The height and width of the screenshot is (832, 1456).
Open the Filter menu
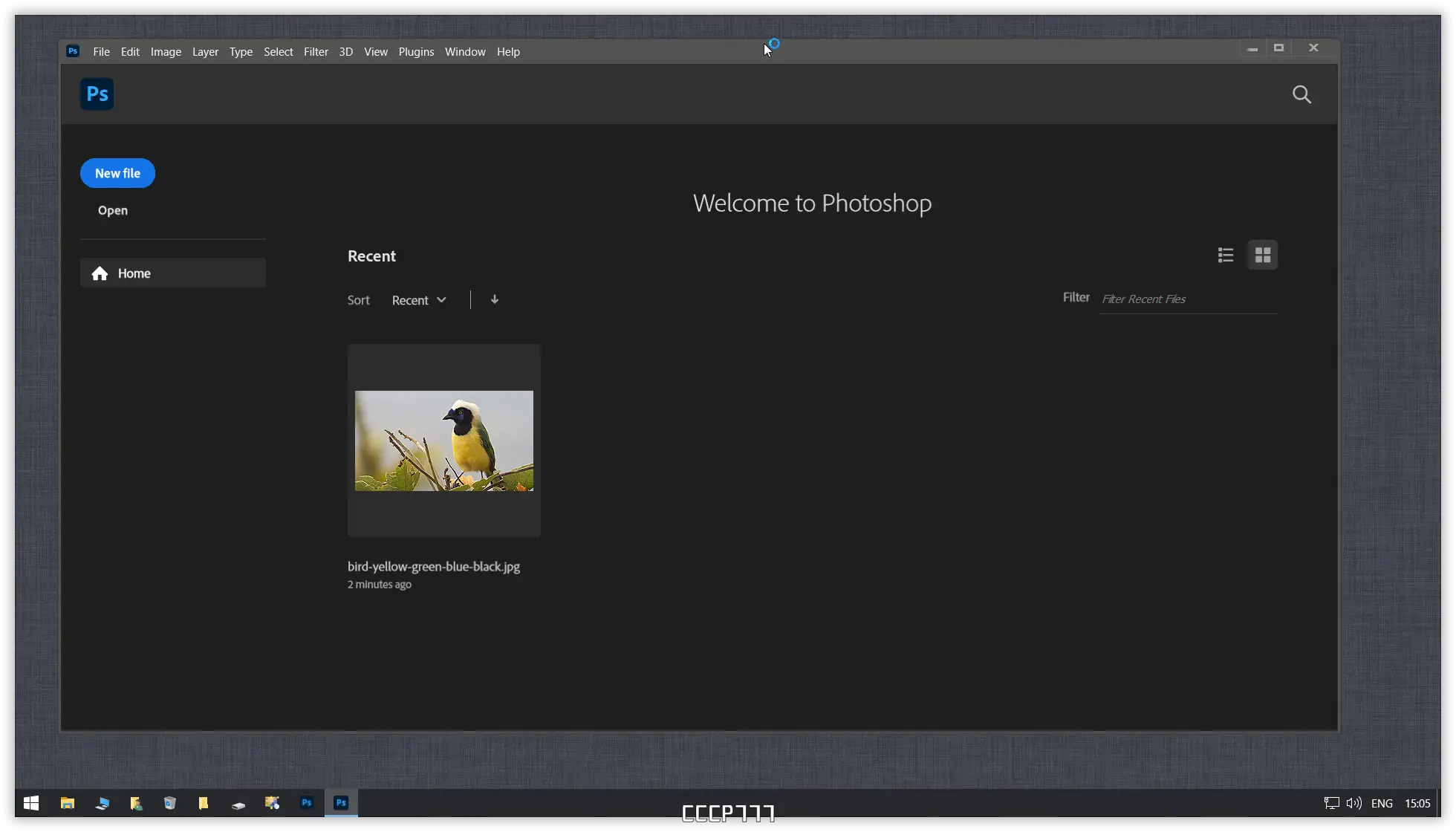[x=316, y=51]
